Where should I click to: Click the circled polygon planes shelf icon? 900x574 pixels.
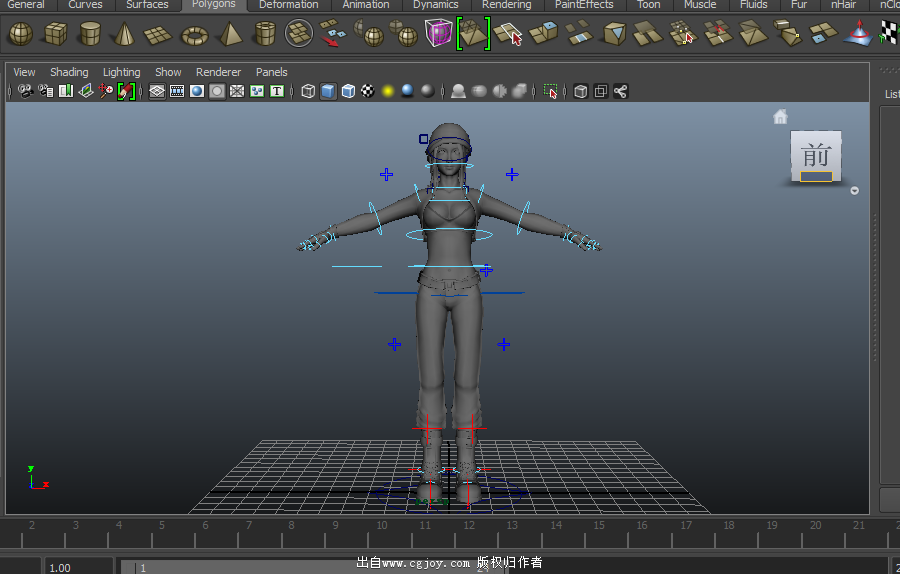point(299,33)
